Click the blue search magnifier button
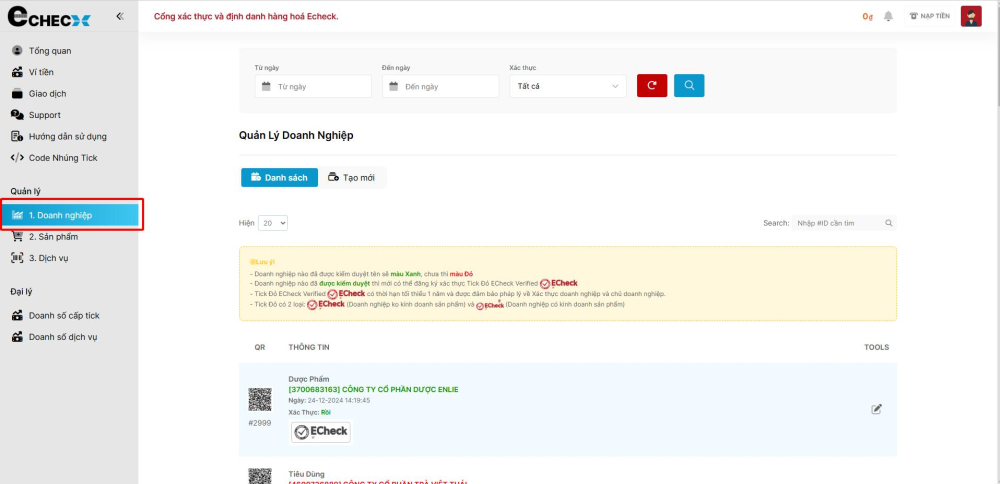 point(689,86)
